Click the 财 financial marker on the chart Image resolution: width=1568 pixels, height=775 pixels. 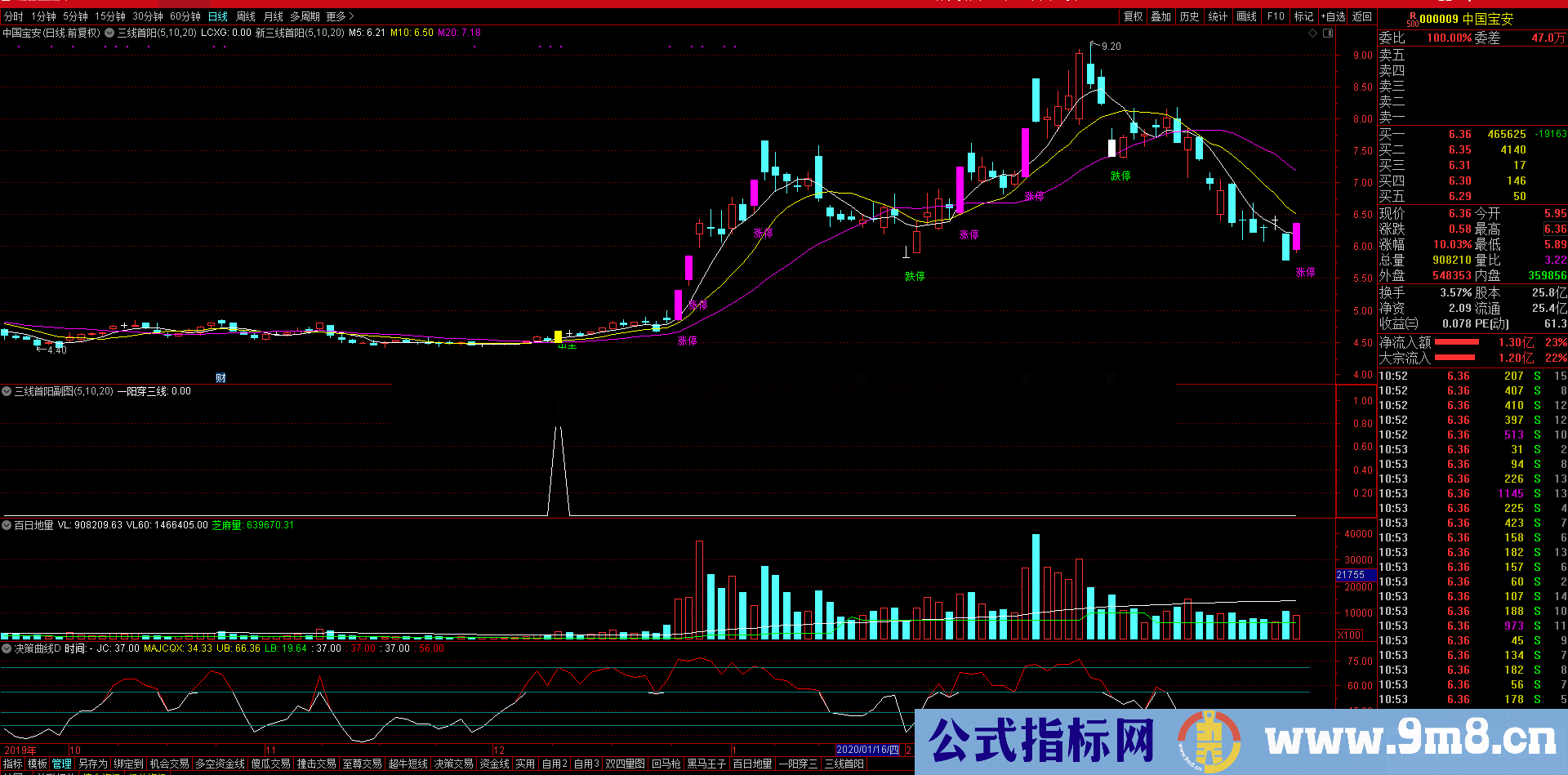220,377
